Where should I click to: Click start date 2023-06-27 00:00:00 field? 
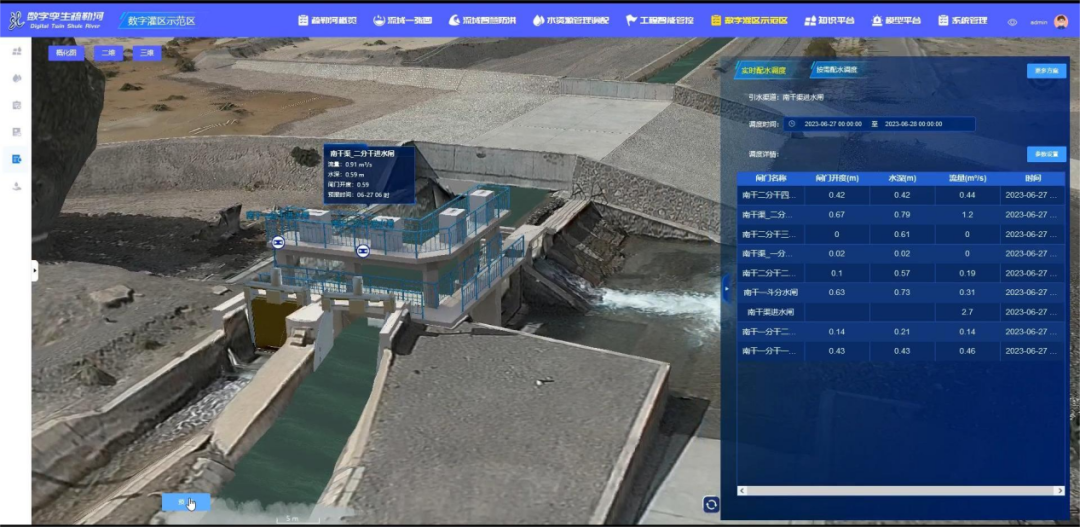point(833,124)
